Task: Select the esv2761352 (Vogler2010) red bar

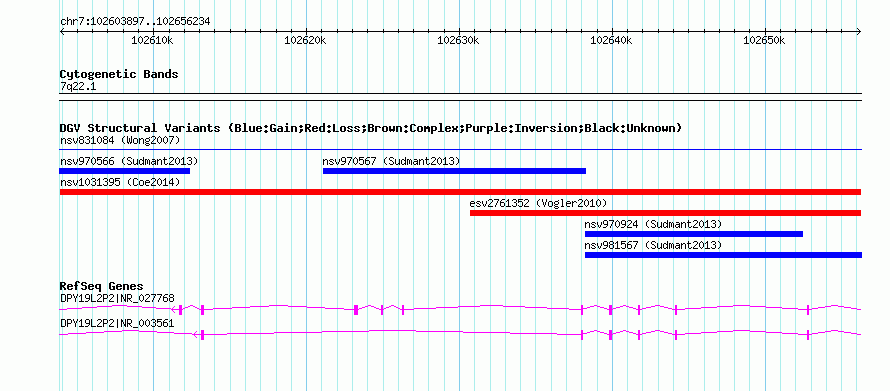Action: 665,213
